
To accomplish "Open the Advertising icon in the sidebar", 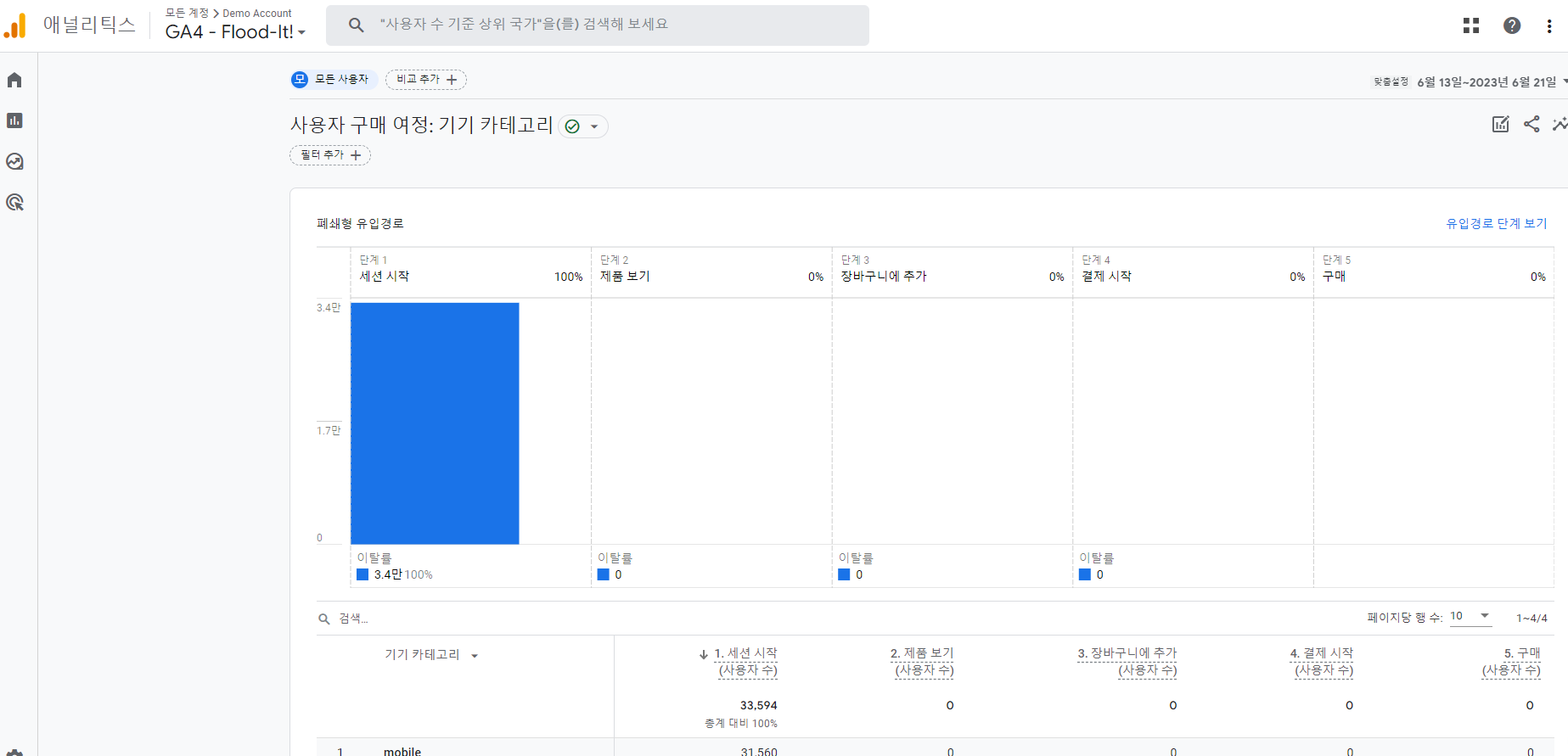I will coord(14,202).
